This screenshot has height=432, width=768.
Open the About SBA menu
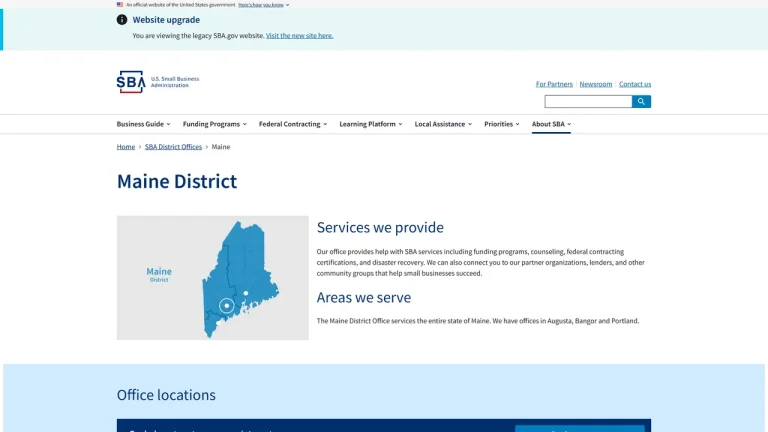click(x=552, y=124)
